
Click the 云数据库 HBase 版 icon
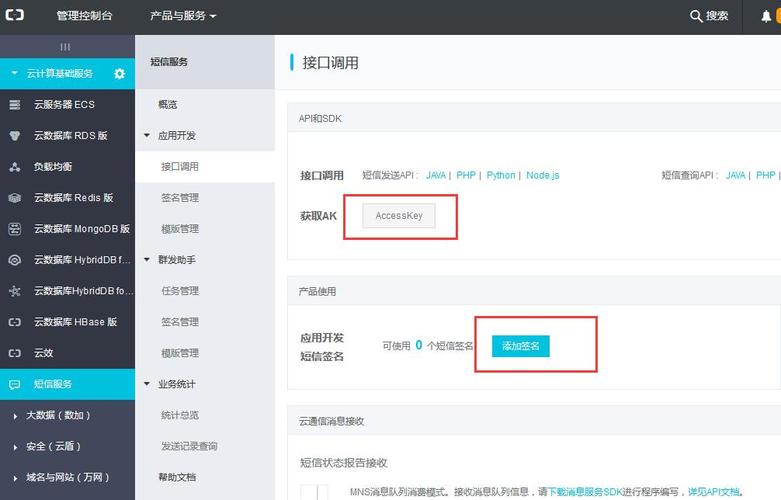click(x=15, y=322)
